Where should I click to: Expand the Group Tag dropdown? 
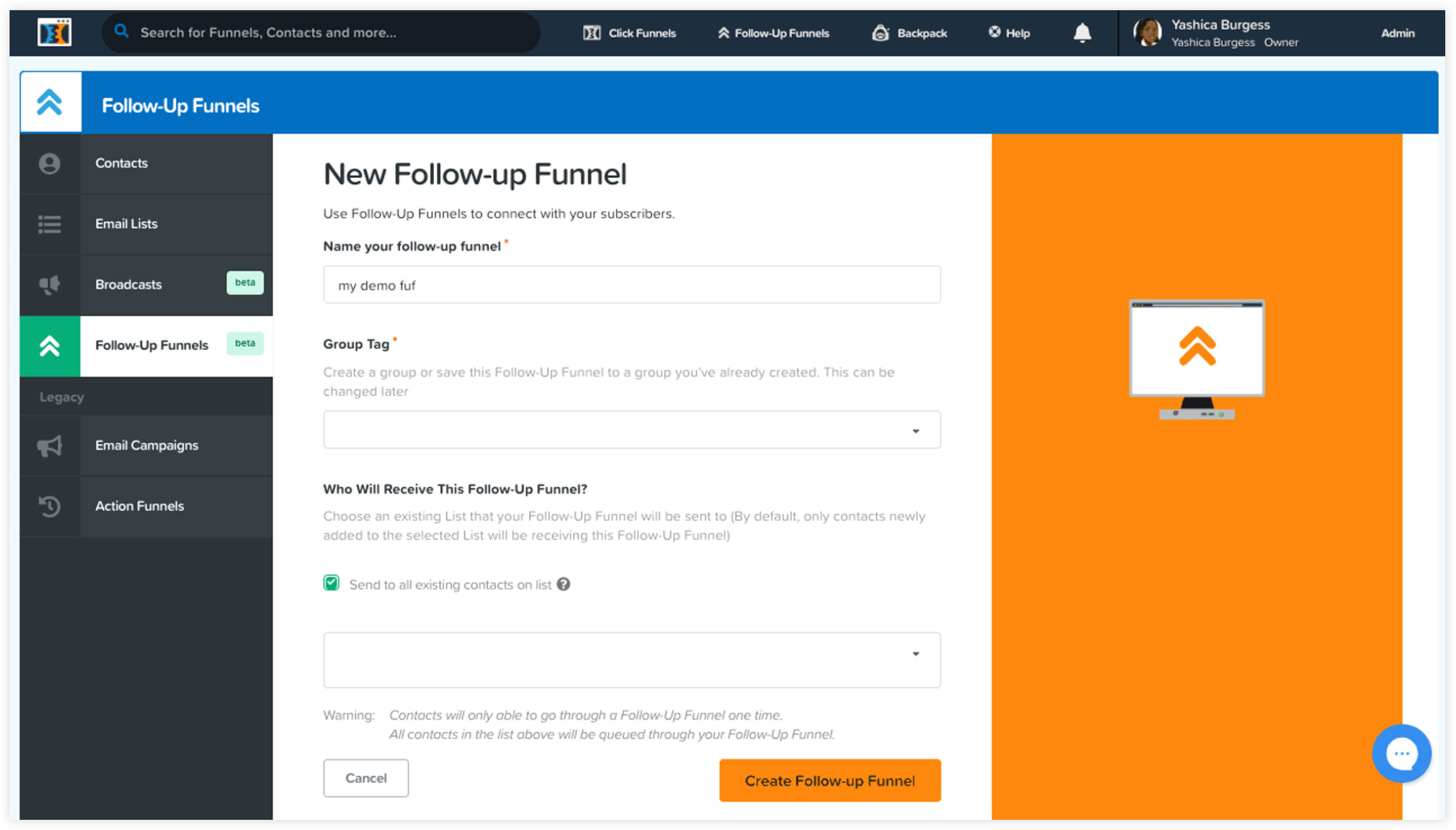click(632, 429)
